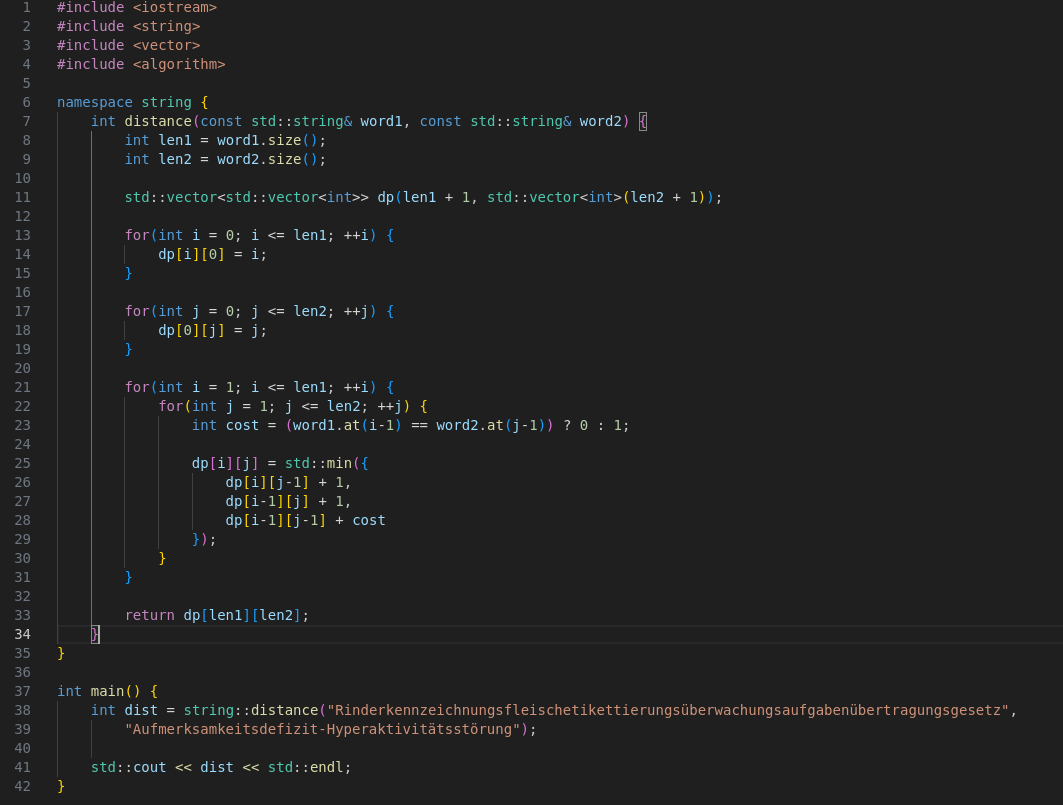The height and width of the screenshot is (805, 1063).
Task: Click the "#include <vector>" line
Action: [129, 45]
